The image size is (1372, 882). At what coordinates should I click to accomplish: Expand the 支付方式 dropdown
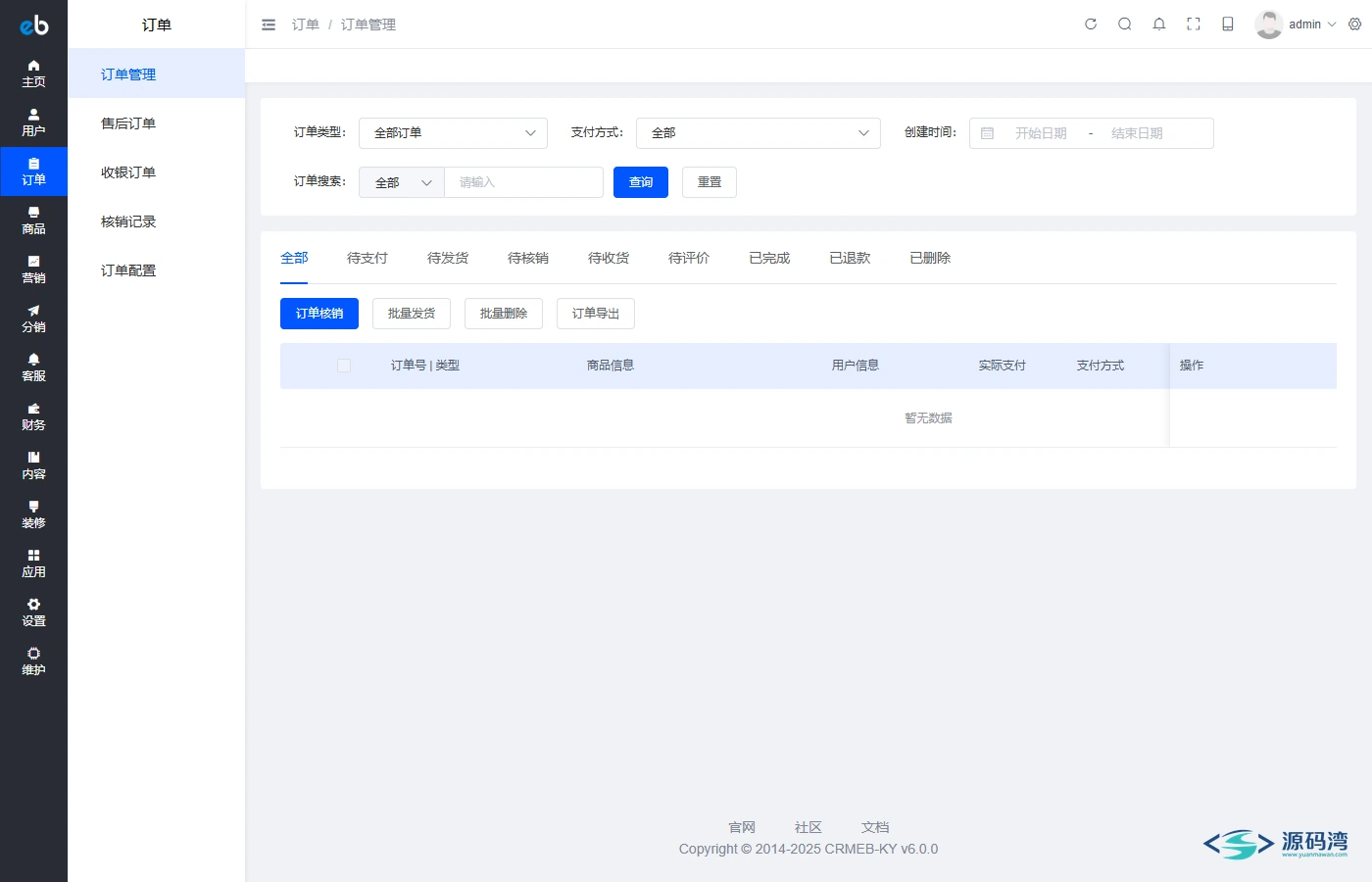(x=759, y=133)
